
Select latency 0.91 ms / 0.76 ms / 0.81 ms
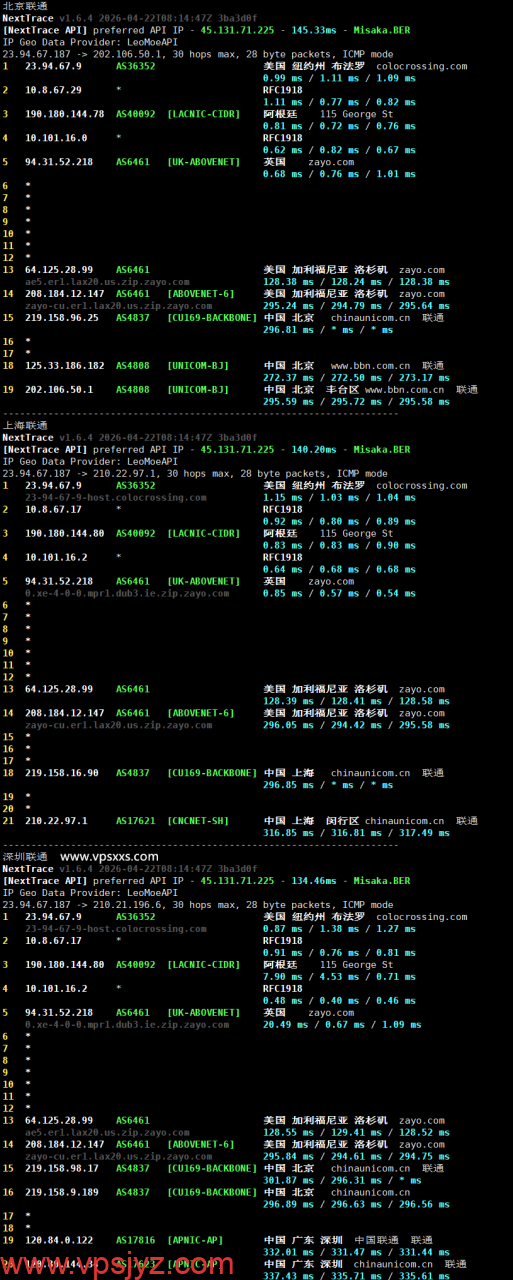point(340,952)
